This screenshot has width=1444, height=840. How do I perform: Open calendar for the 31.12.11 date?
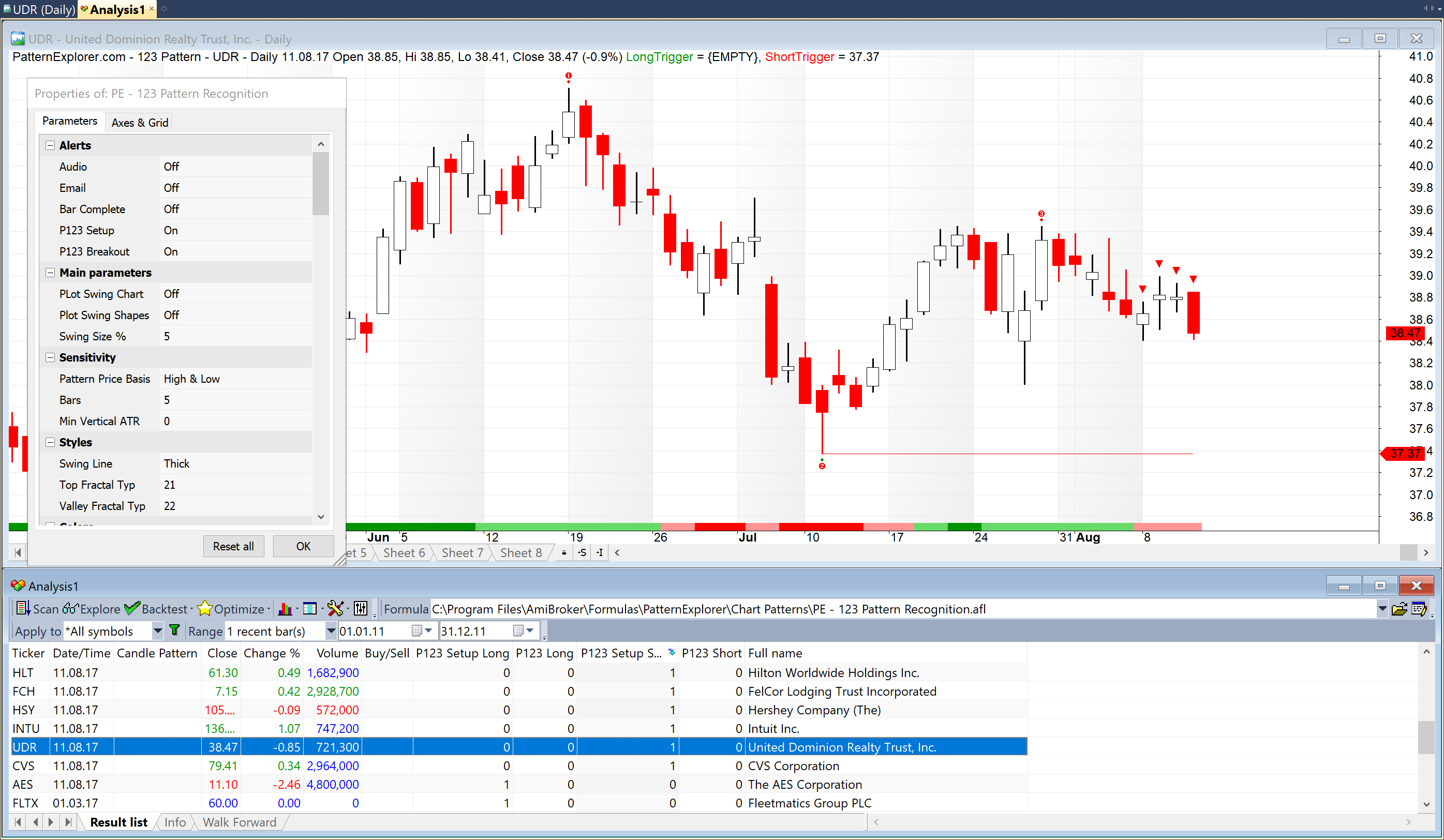click(x=523, y=631)
